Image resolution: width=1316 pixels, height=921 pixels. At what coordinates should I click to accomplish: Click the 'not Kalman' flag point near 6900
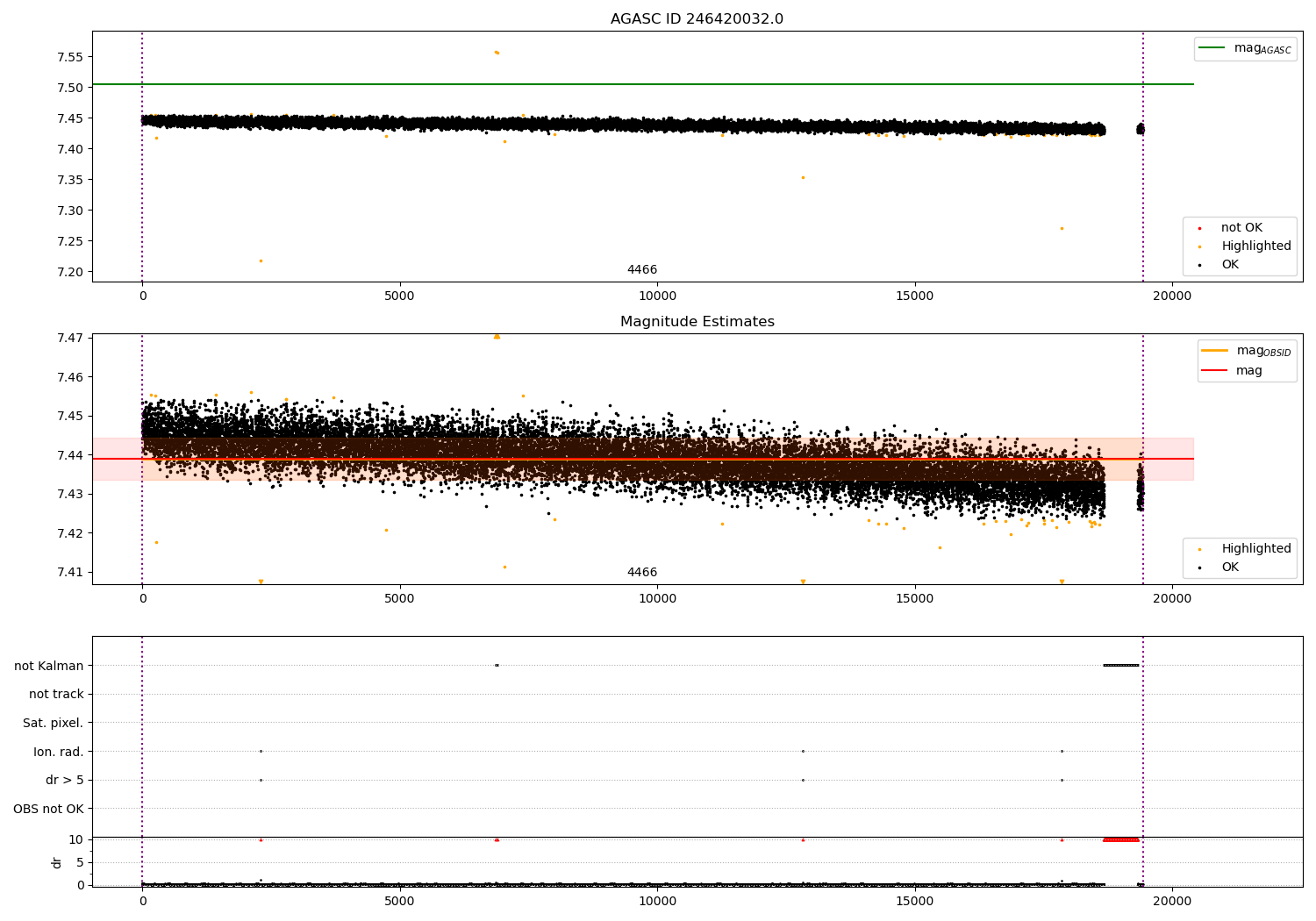[497, 665]
